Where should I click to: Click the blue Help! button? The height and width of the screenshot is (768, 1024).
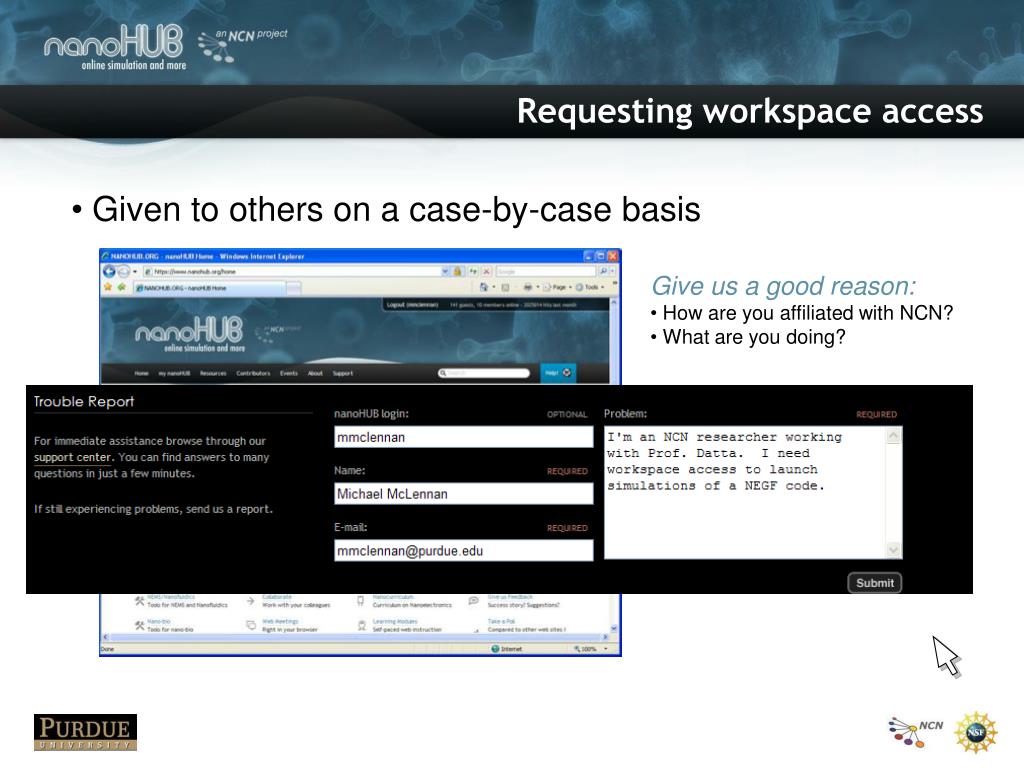tap(558, 373)
